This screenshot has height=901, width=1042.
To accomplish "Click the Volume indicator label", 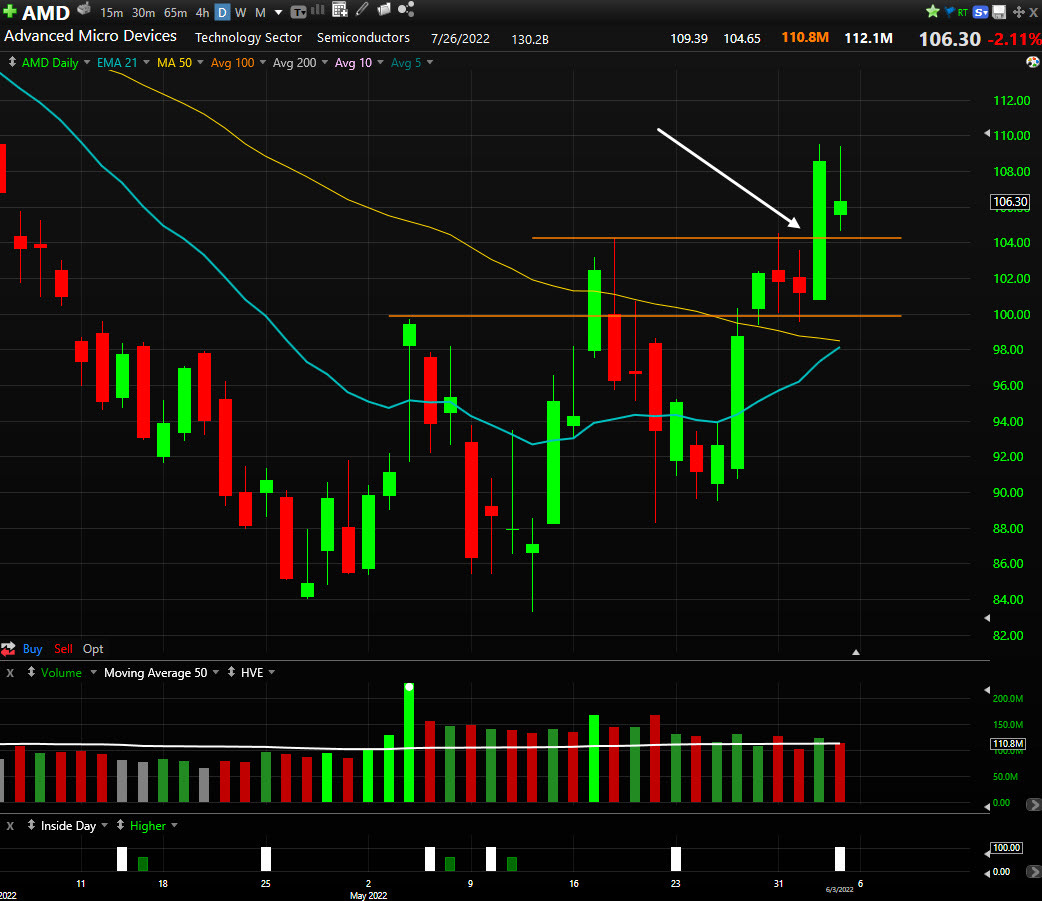I will tap(61, 672).
